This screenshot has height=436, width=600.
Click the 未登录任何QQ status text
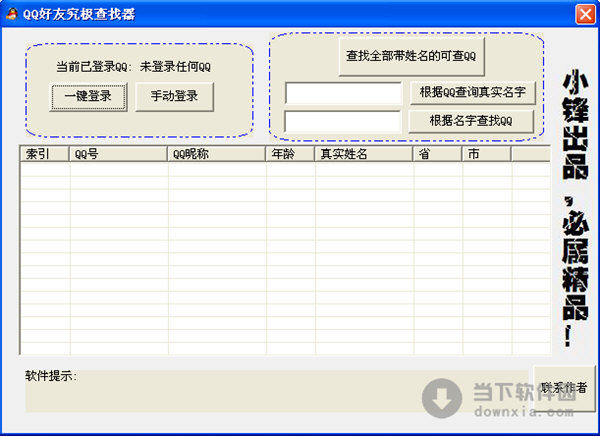click(175, 67)
